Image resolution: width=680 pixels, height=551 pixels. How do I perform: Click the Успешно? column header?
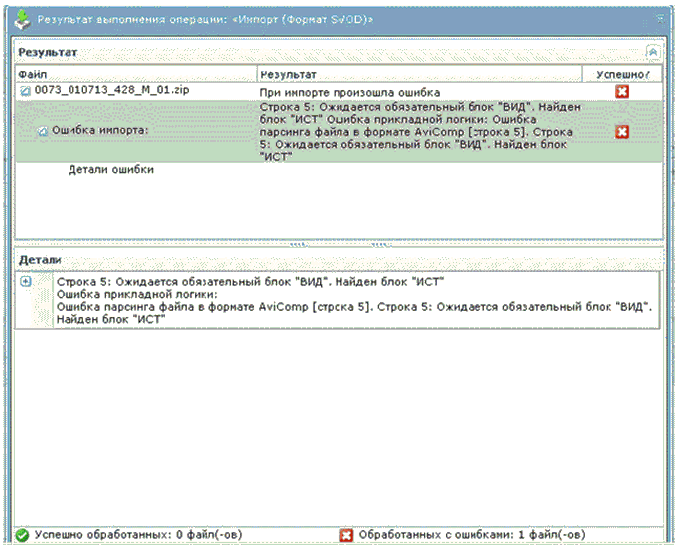(x=621, y=74)
